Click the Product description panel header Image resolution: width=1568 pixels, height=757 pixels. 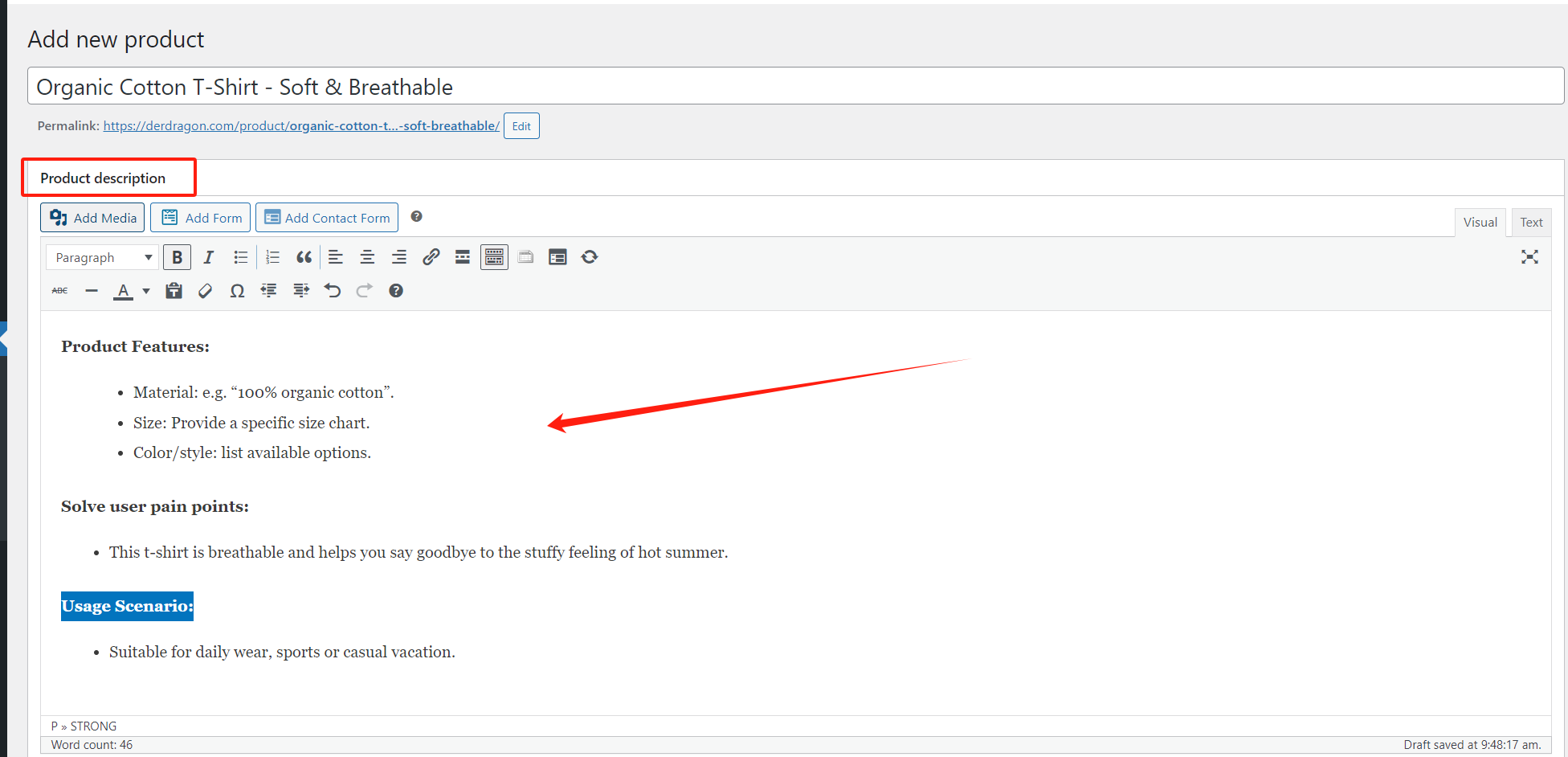[103, 178]
